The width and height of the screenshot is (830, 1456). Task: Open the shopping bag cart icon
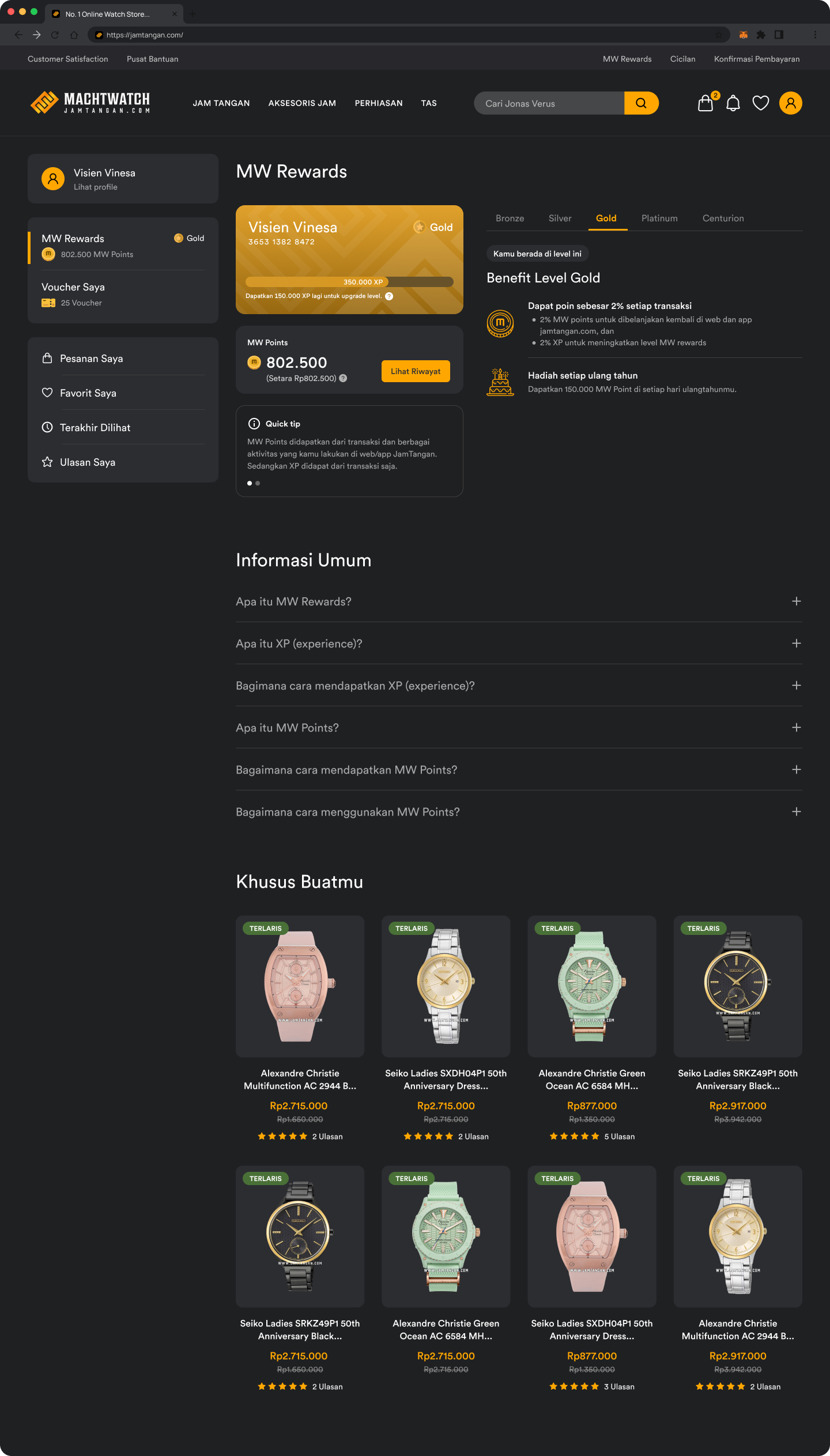coord(706,103)
